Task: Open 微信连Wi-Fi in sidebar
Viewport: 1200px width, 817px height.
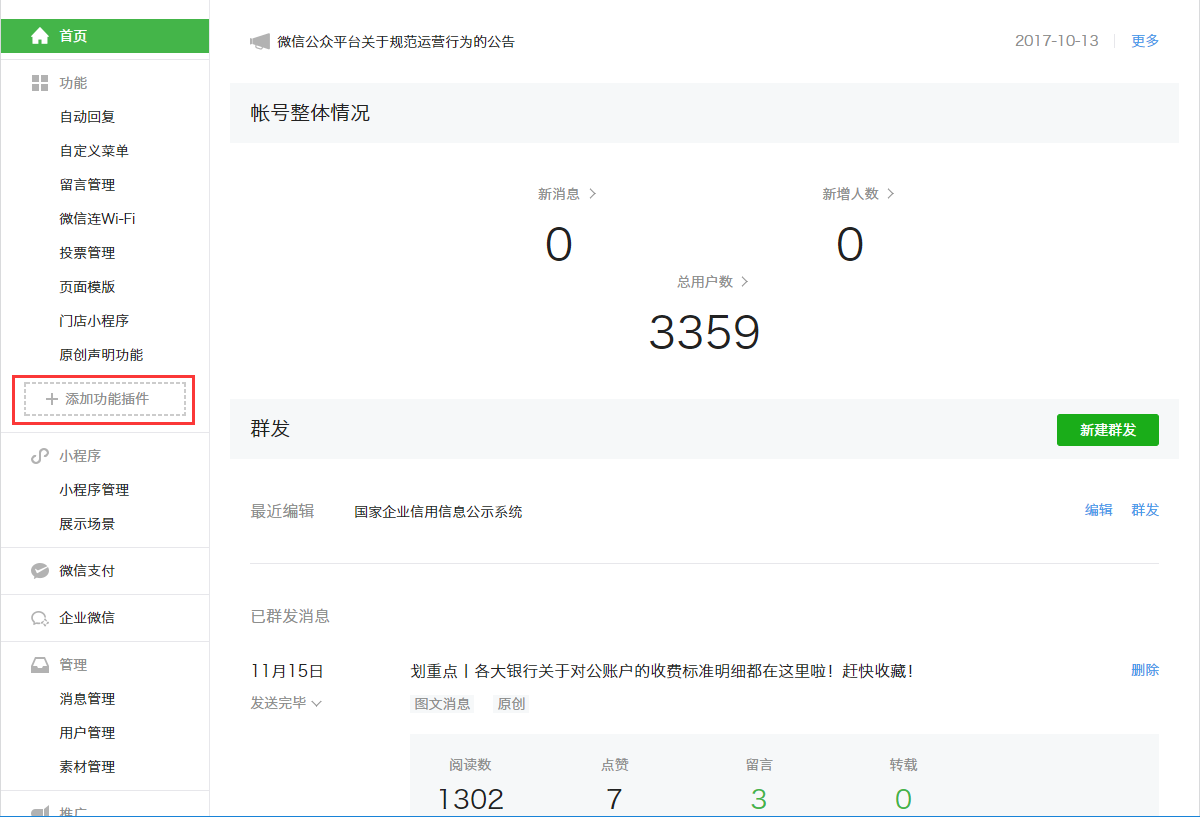Action: point(97,219)
